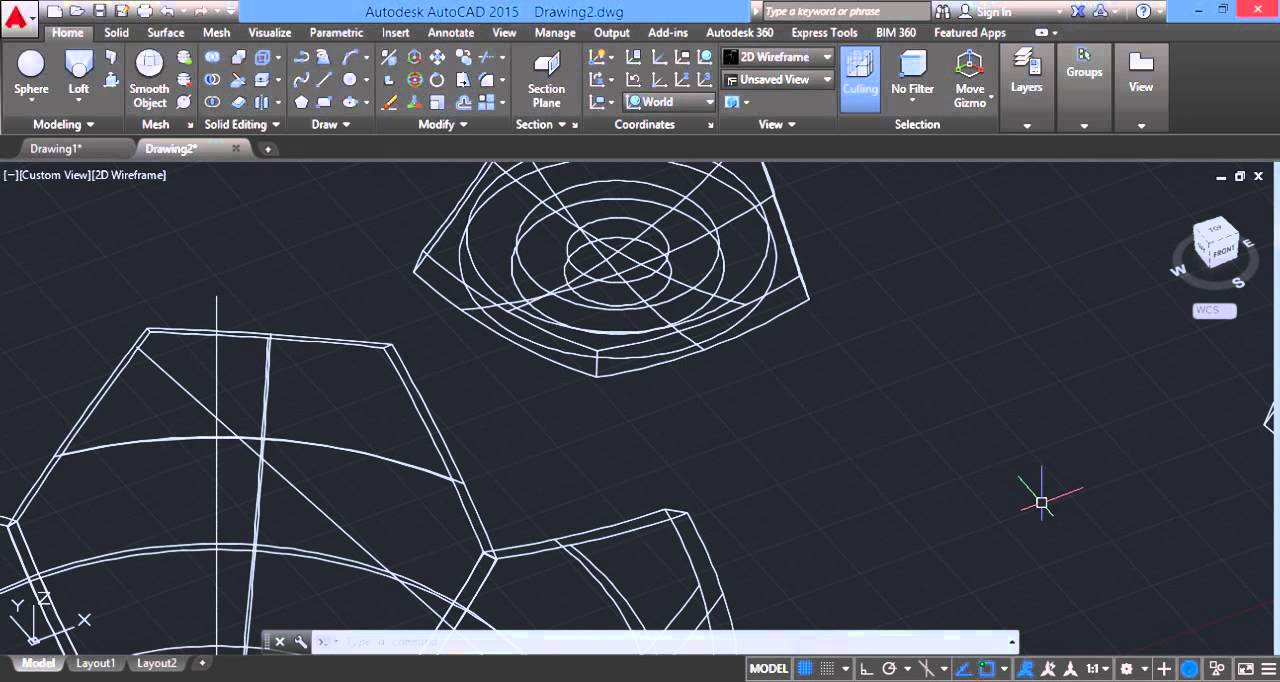Viewport: 1280px width, 682px height.
Task: Toggle 2D object snap in status bar
Action: coord(987,669)
